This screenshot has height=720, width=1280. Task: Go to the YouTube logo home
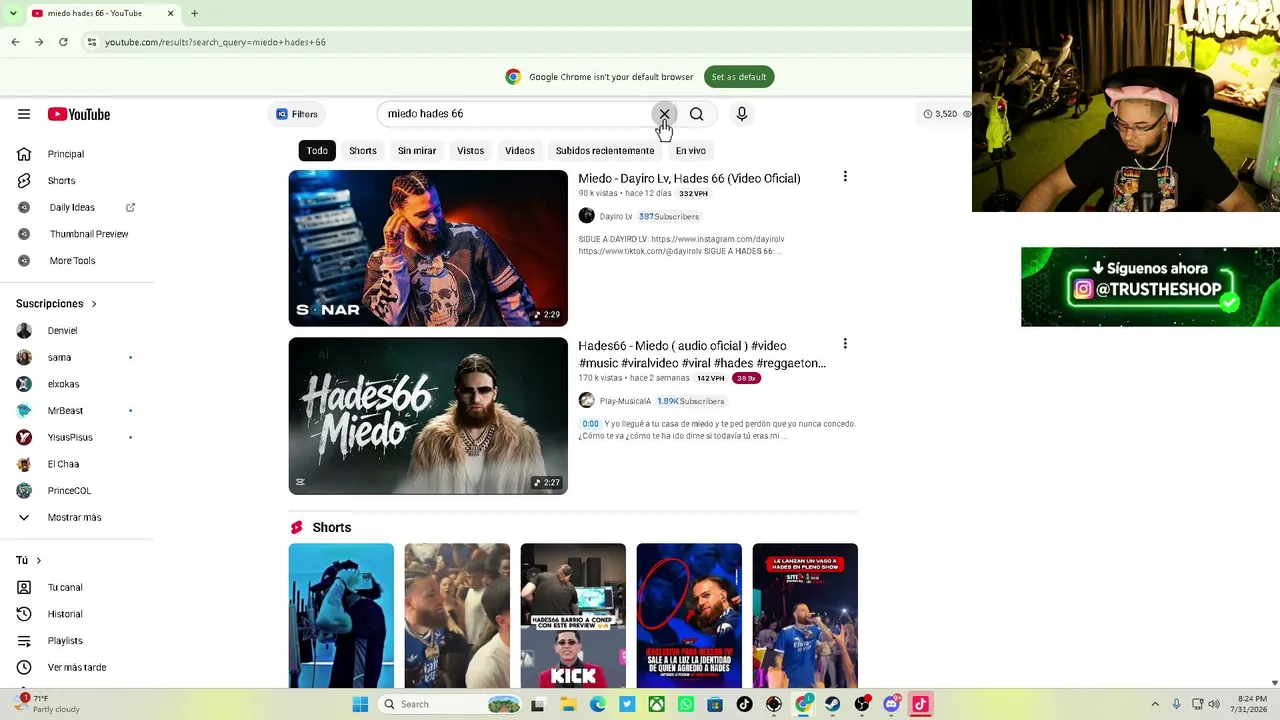click(79, 114)
